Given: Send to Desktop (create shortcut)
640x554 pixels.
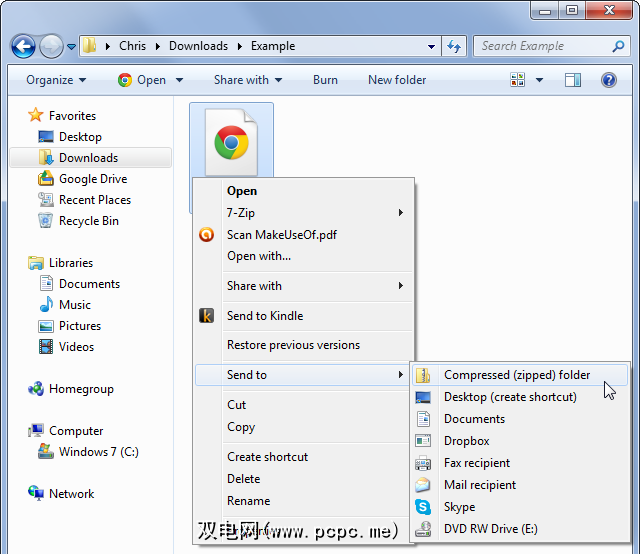Looking at the screenshot, I should click(520, 397).
